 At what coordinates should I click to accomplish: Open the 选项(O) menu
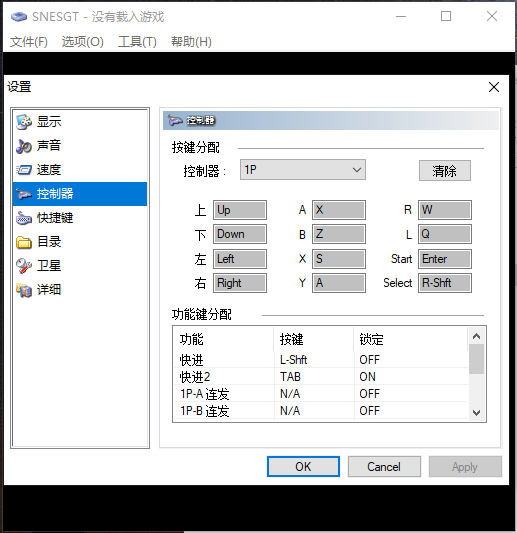tap(83, 42)
